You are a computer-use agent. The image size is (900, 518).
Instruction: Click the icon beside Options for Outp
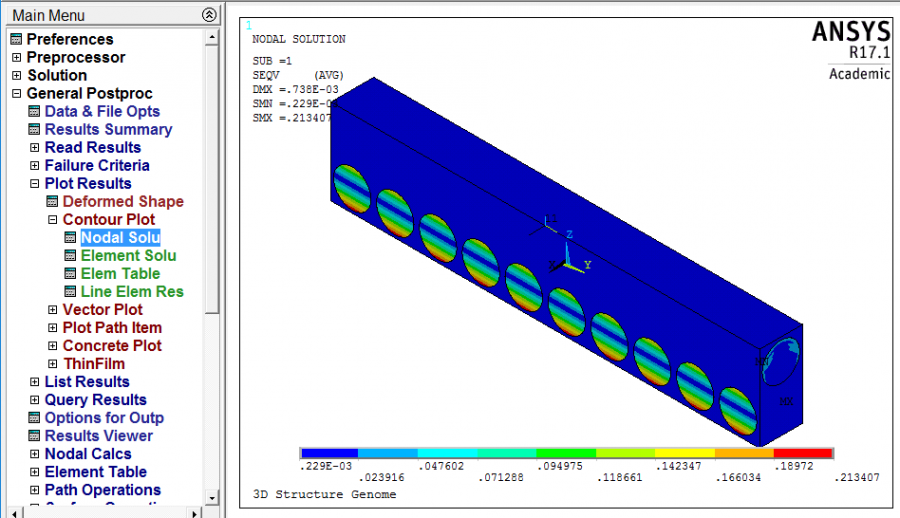(34, 418)
